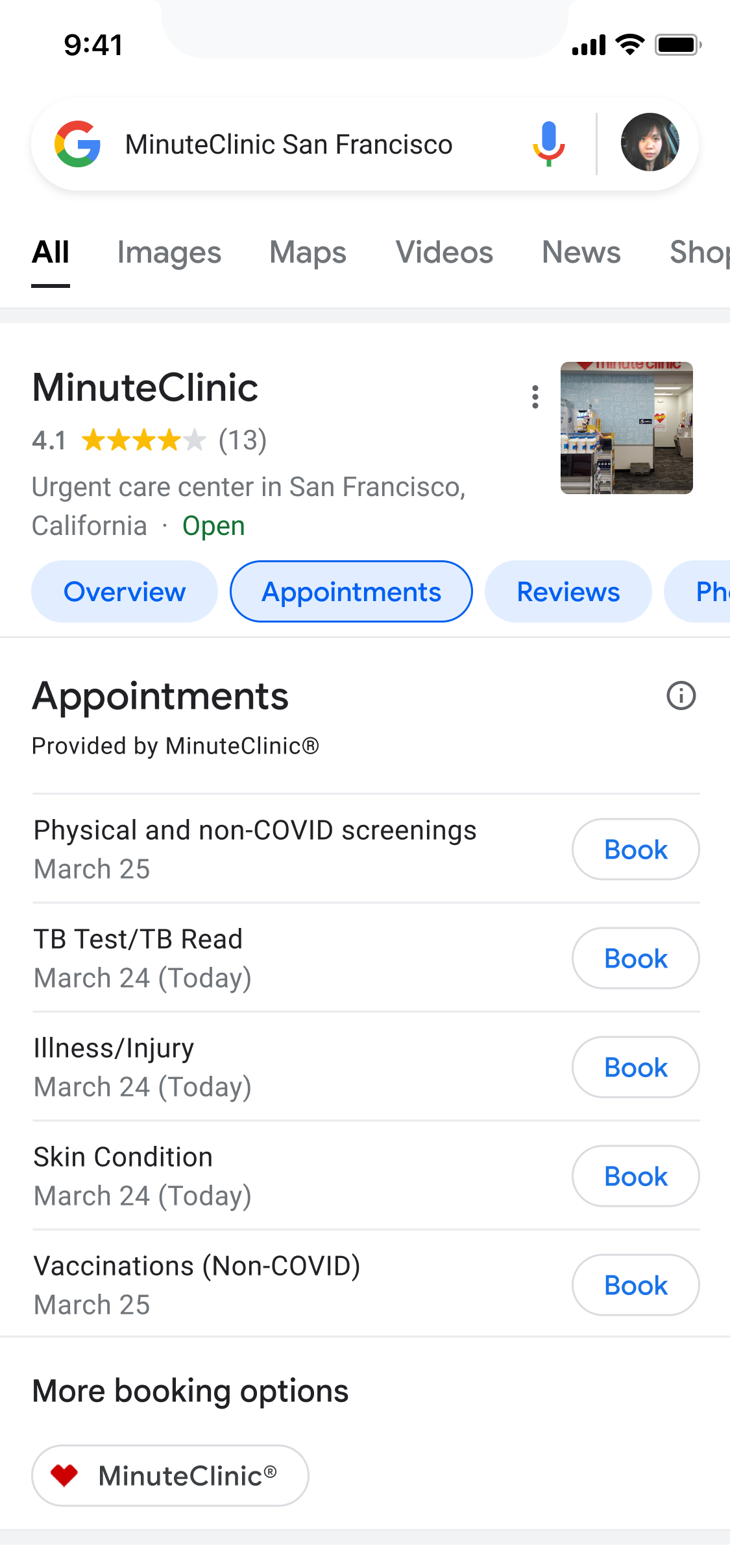
Task: Tap the Google logo icon
Action: pyautogui.click(x=78, y=144)
